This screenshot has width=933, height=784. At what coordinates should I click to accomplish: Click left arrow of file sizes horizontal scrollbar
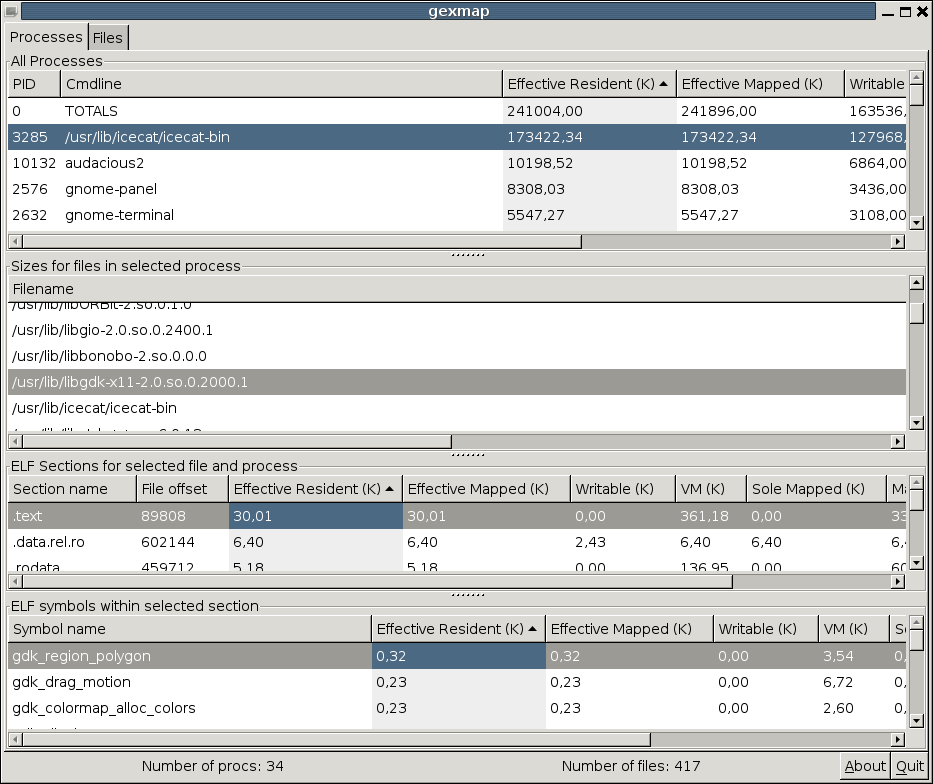(x=15, y=441)
